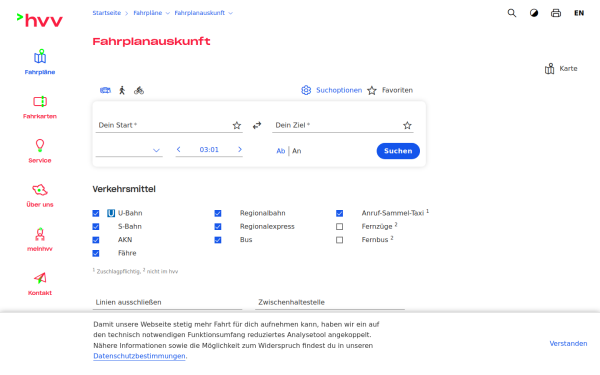The height and width of the screenshot is (375, 600).
Task: Open Favoriten star list
Action: pyautogui.click(x=390, y=90)
